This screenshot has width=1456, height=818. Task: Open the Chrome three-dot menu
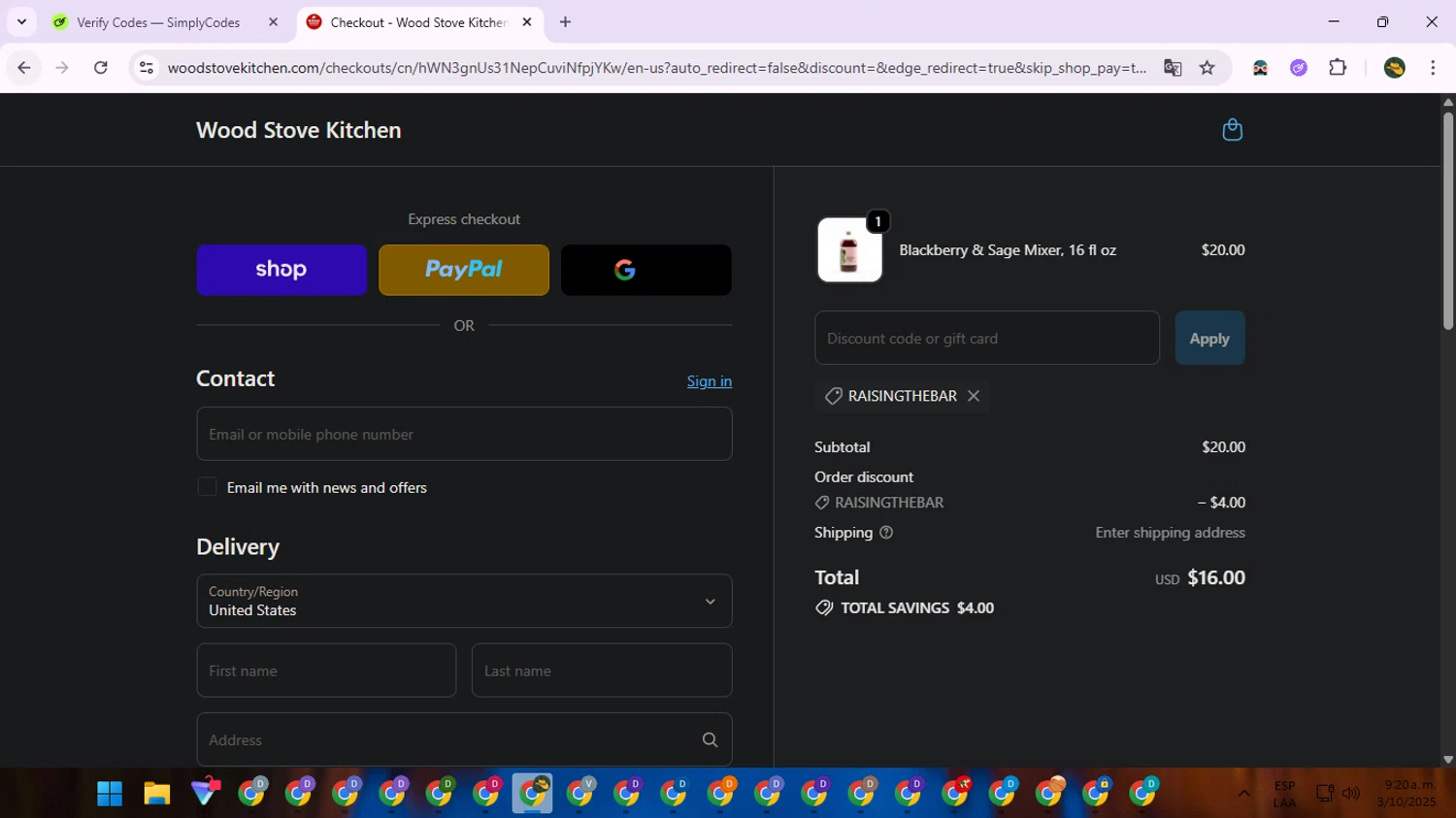click(x=1433, y=68)
